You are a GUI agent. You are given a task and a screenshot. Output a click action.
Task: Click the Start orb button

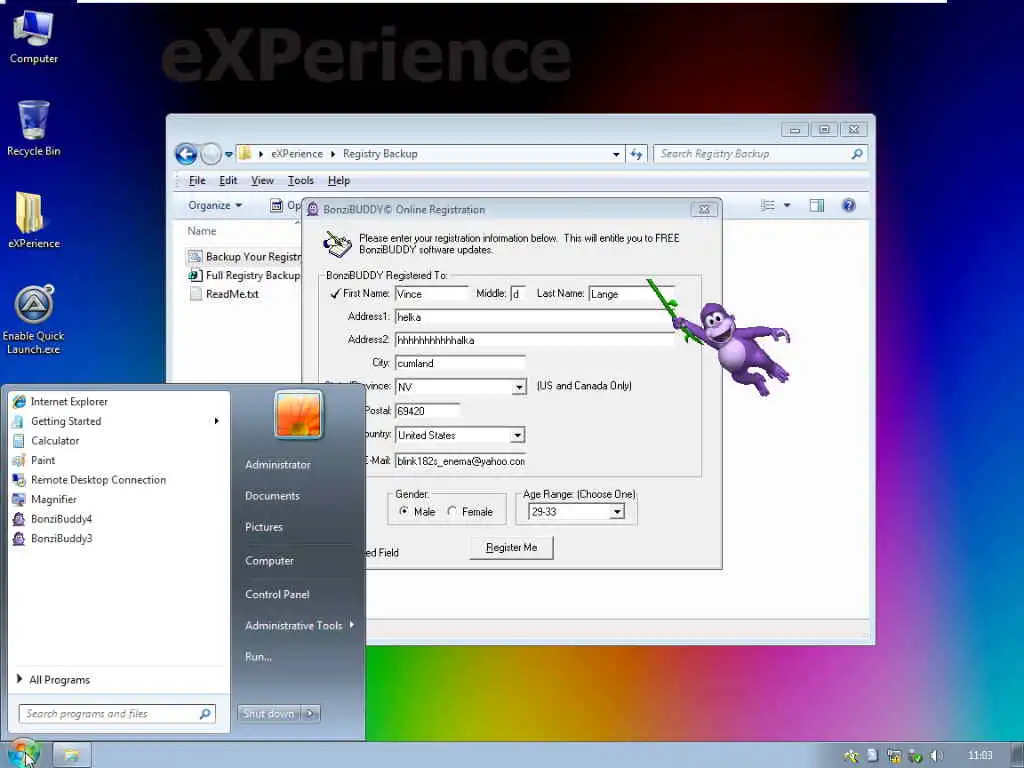click(24, 754)
